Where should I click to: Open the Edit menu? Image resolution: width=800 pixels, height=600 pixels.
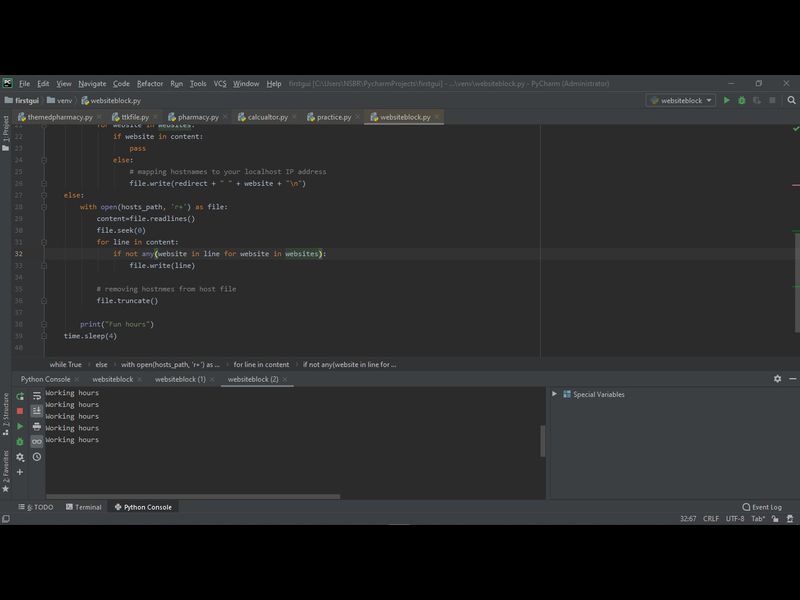(43, 84)
